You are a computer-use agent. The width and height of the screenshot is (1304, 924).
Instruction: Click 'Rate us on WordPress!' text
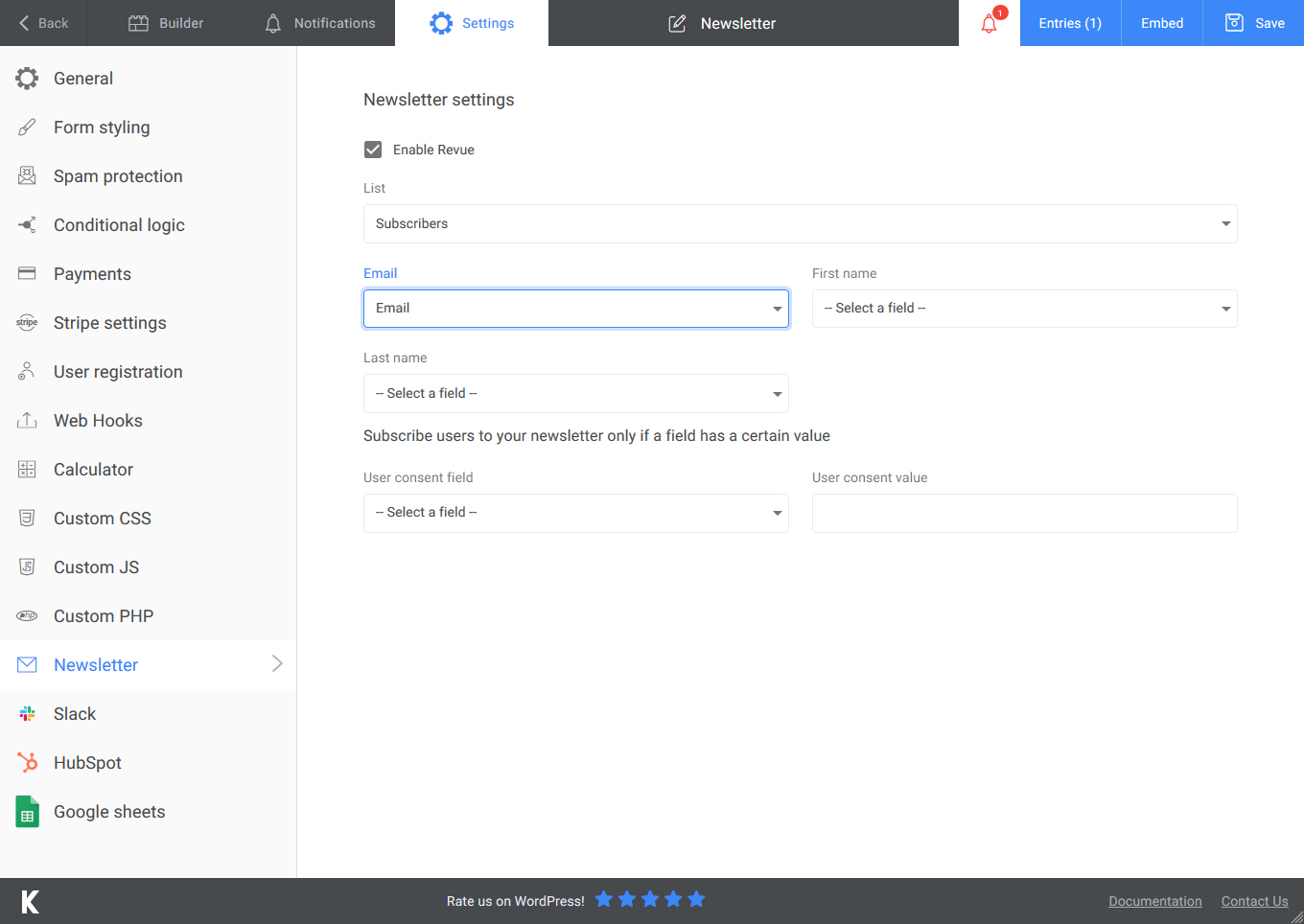[515, 901]
